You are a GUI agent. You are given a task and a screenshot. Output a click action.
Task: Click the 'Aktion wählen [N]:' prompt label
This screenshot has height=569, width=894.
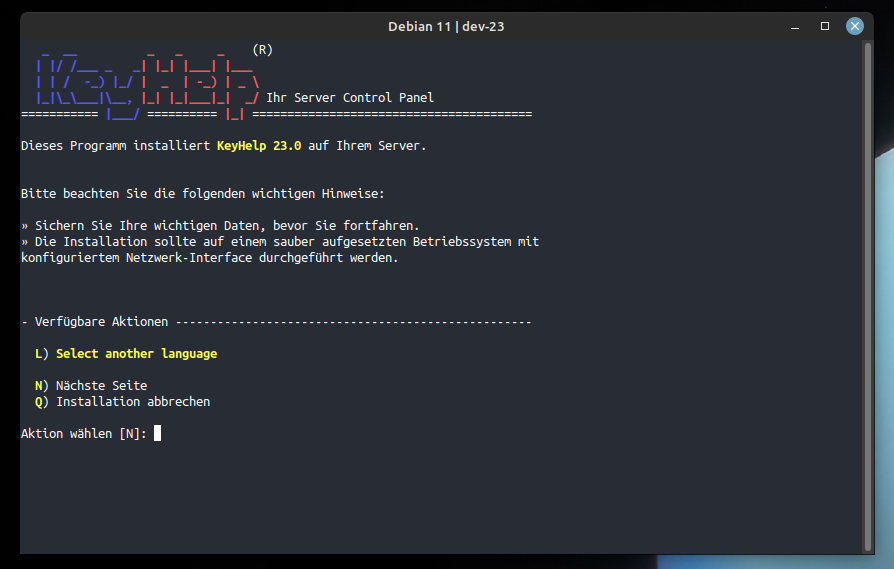(84, 434)
